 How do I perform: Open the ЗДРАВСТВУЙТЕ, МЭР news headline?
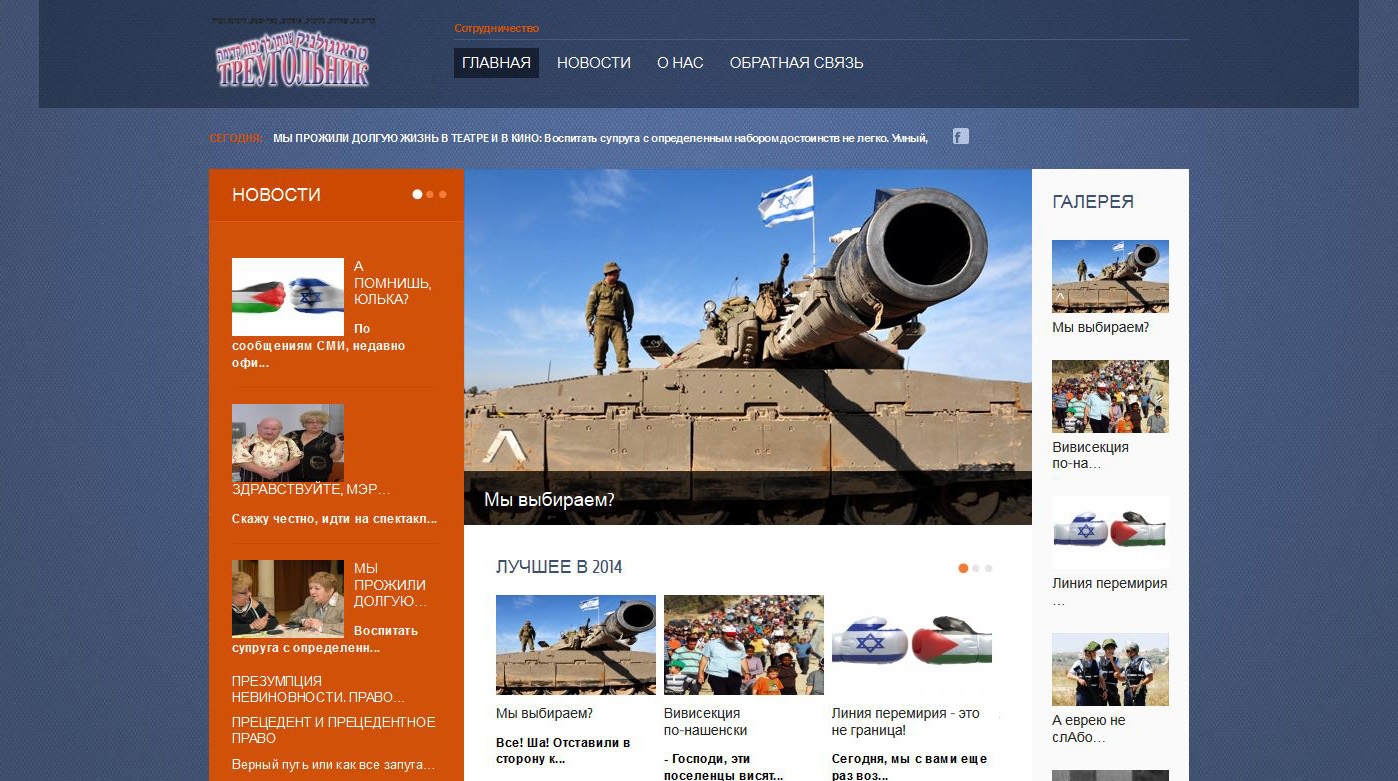pyautogui.click(x=311, y=490)
